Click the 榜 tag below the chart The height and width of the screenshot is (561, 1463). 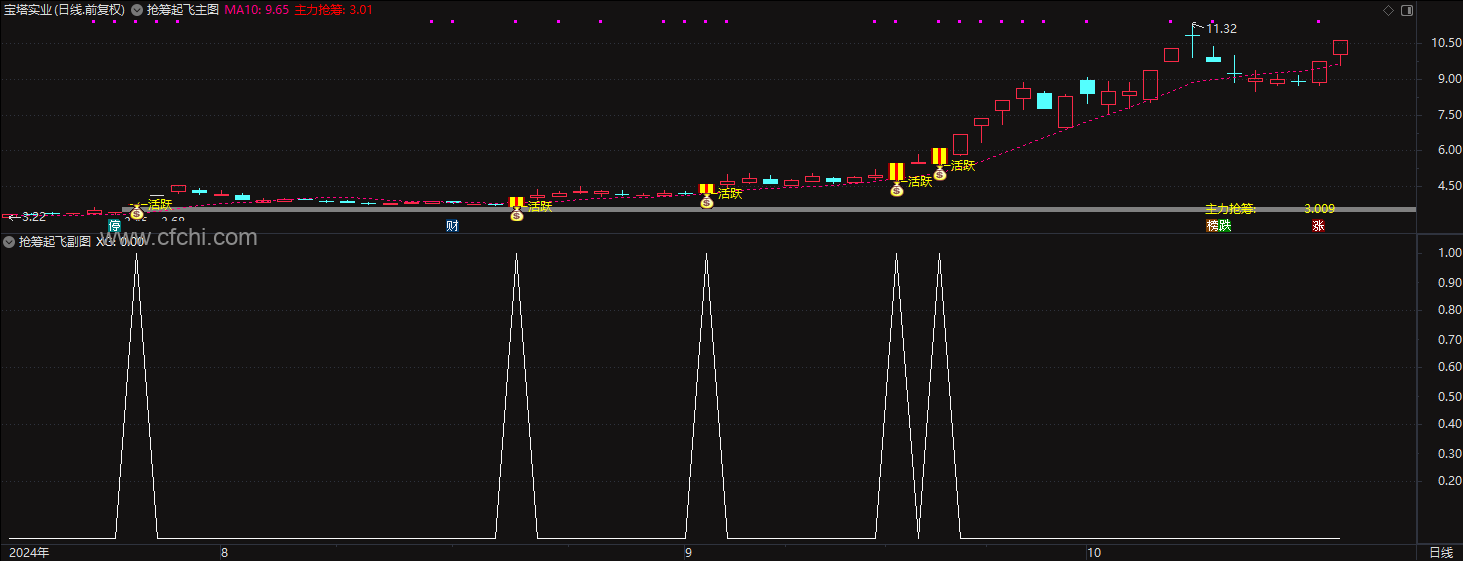point(1212,226)
